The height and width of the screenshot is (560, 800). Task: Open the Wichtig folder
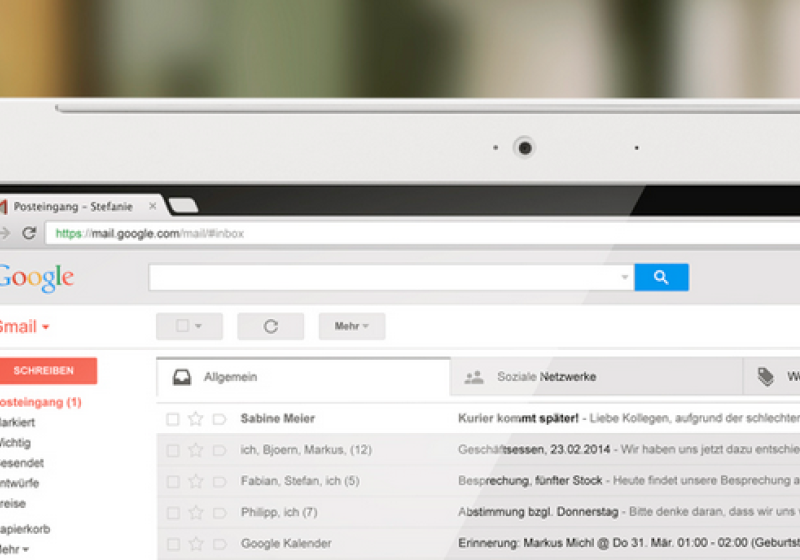(x=15, y=443)
